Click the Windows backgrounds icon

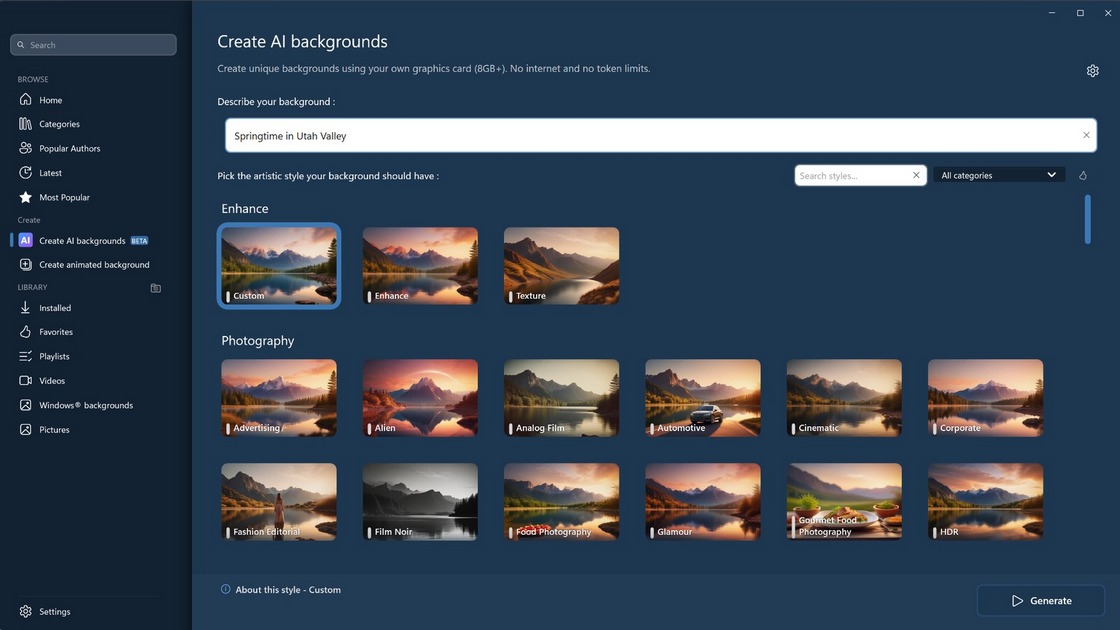26,404
